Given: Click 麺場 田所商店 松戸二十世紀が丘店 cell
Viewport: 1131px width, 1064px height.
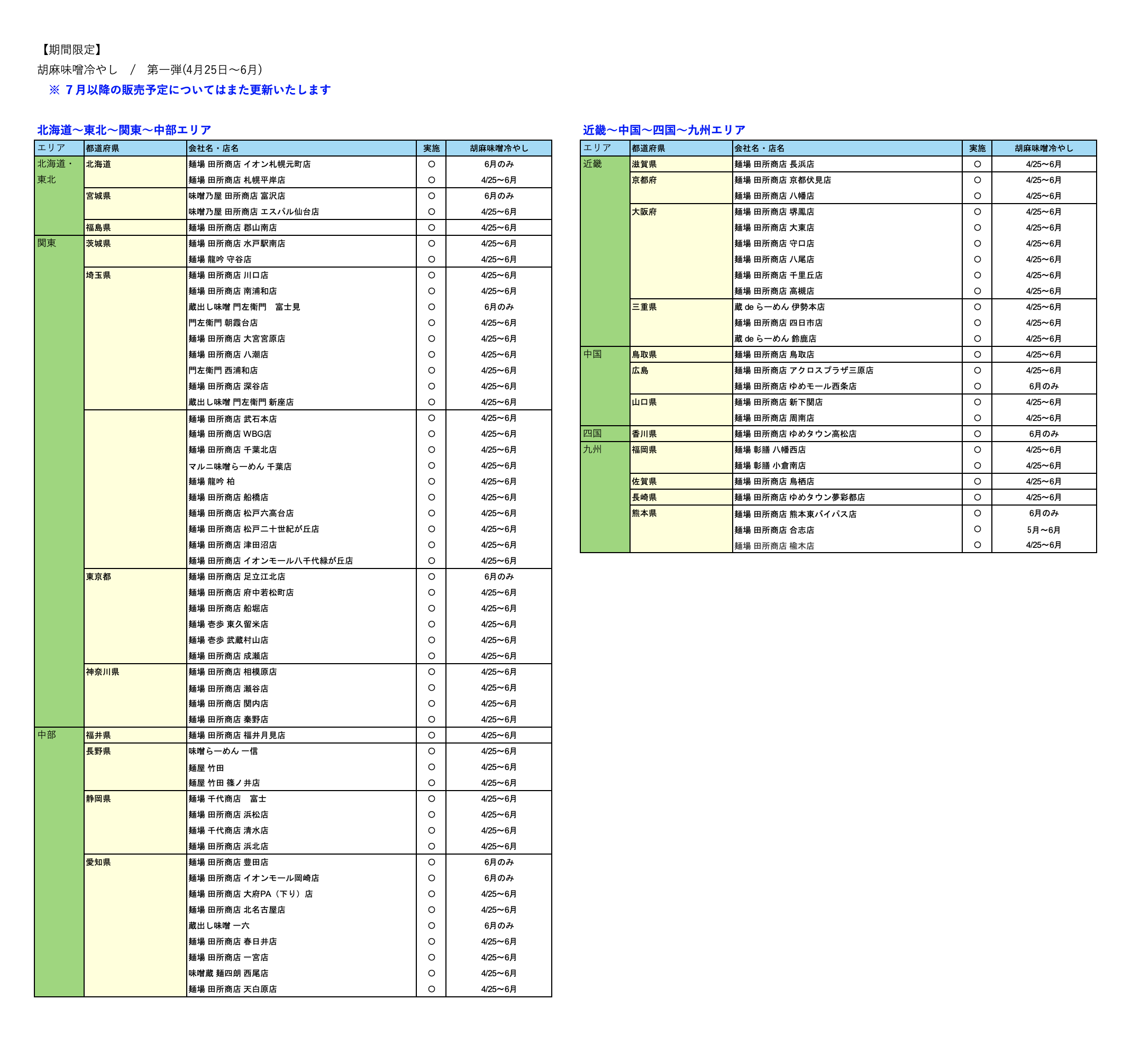Looking at the screenshot, I should coord(302,529).
